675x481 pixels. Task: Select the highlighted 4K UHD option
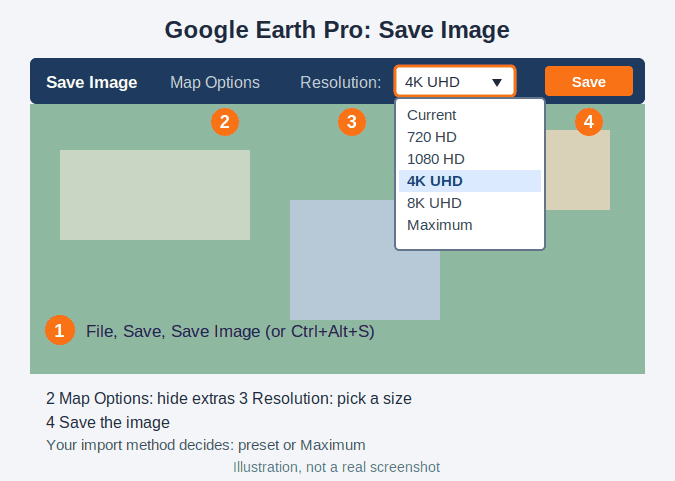[x=470, y=181]
